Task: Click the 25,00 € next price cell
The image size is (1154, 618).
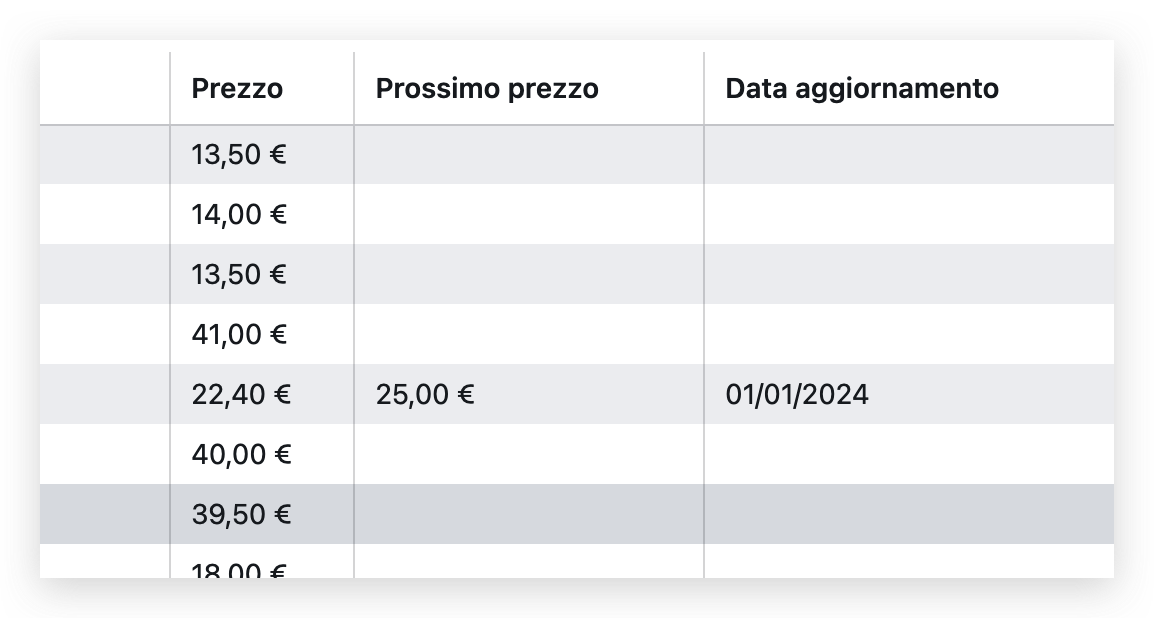Action: point(425,394)
